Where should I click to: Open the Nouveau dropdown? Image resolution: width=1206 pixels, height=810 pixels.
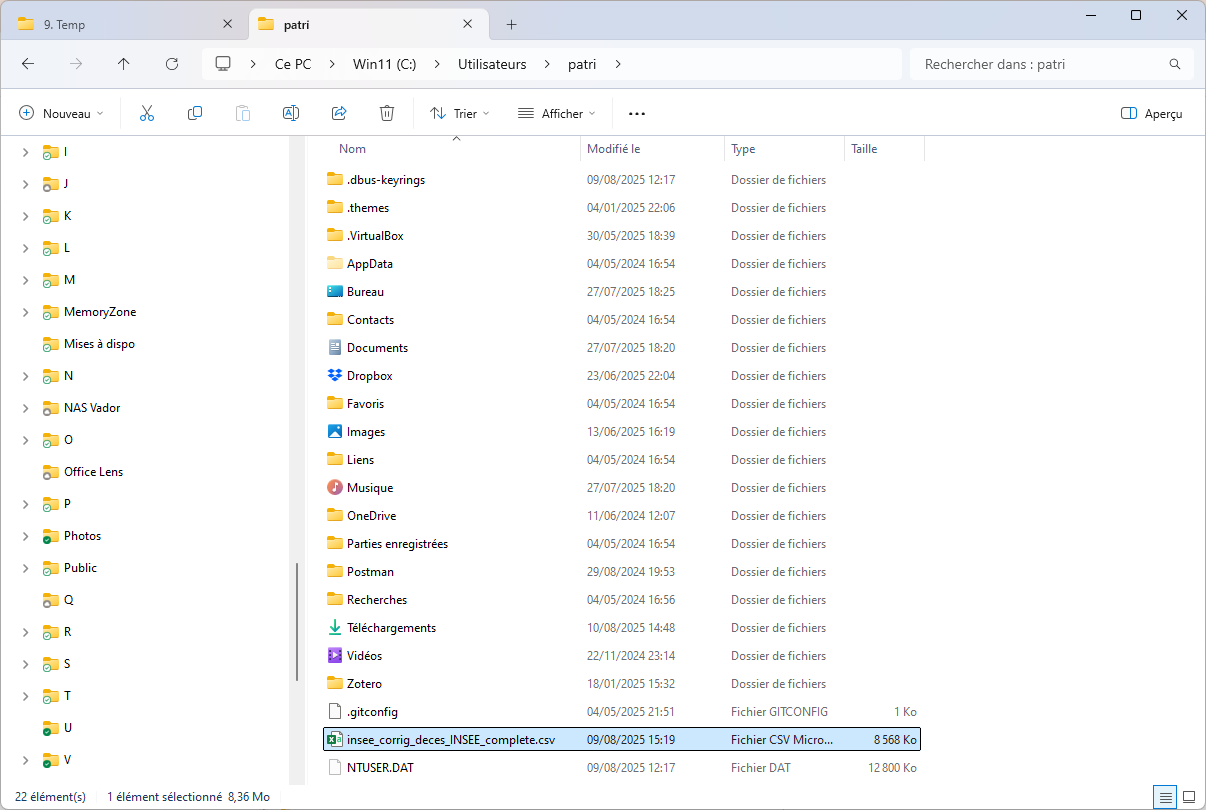(x=61, y=114)
